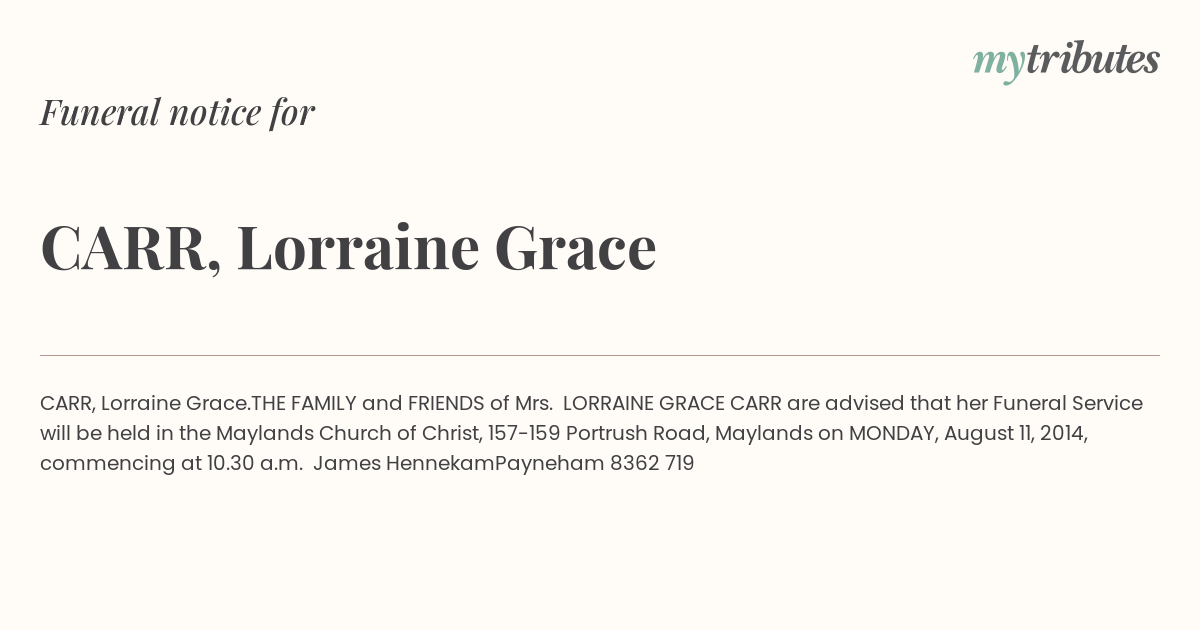The image size is (1200, 630).
Task: Click the 'tributes' word in logo
Action: pos(1093,60)
